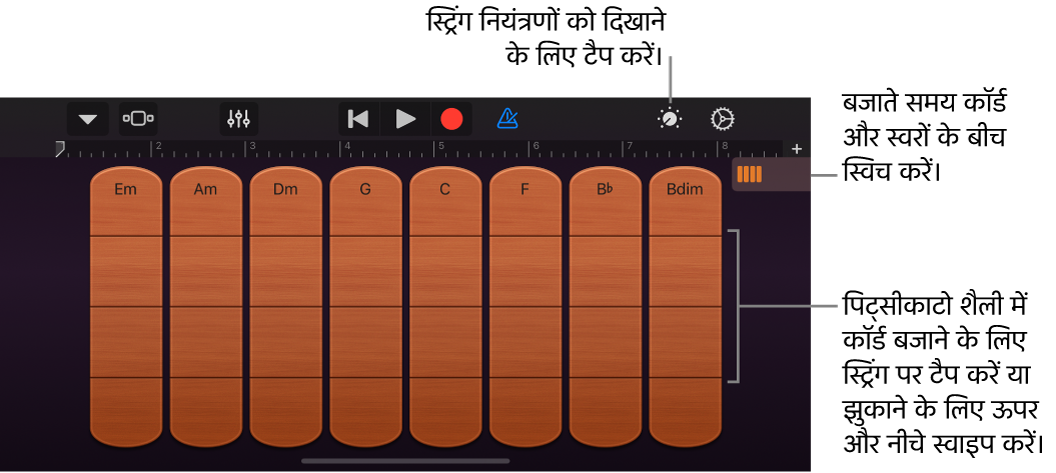The width and height of the screenshot is (1056, 473).
Task: Tap the Em chord strip label
Action: [126, 189]
